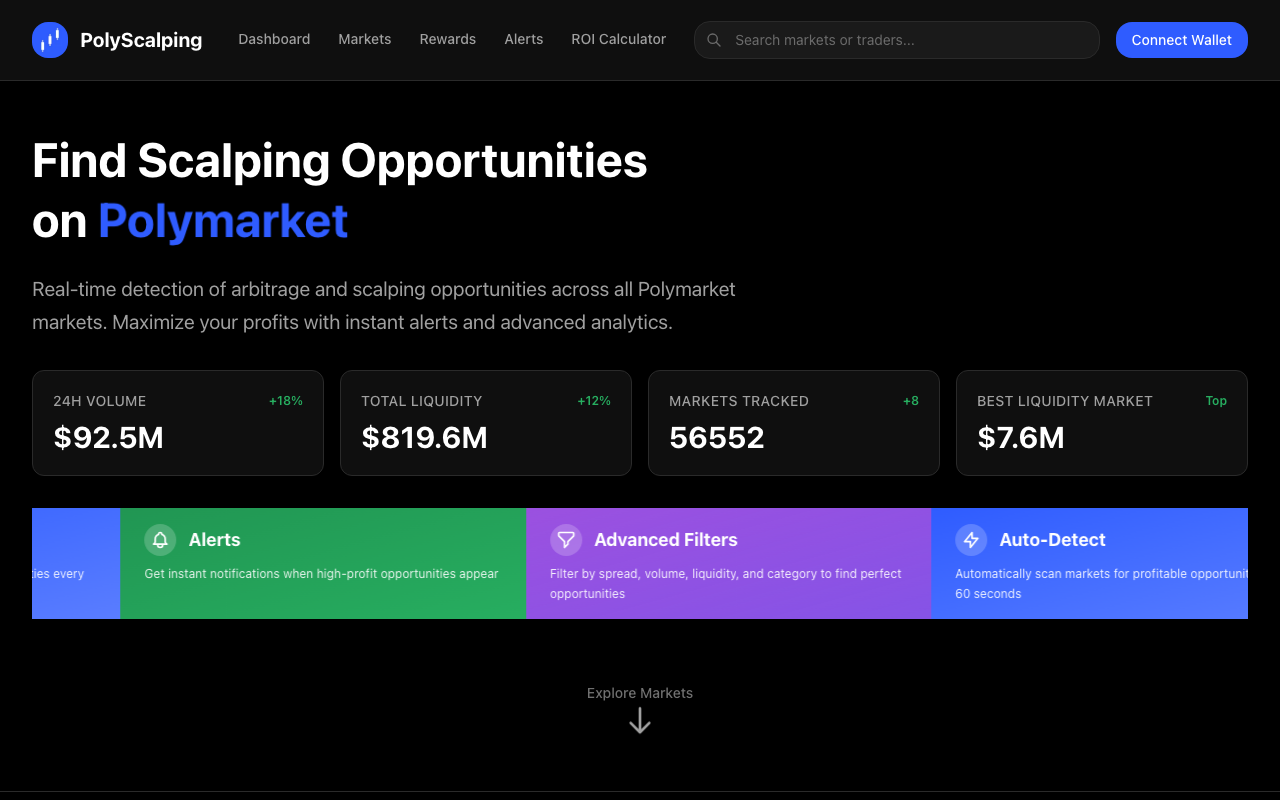1280x800 pixels.
Task: Click the $92.5M volume value
Action: pyautogui.click(x=108, y=438)
